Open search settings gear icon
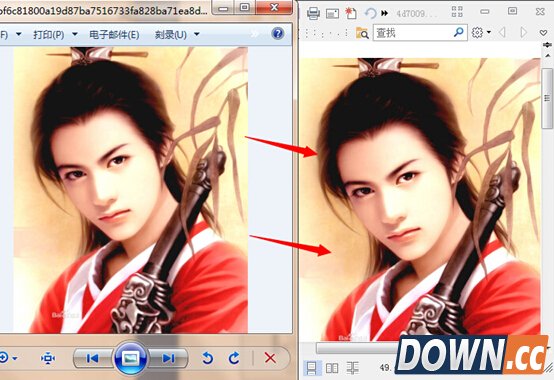This screenshot has height=380, width=554. [x=477, y=32]
